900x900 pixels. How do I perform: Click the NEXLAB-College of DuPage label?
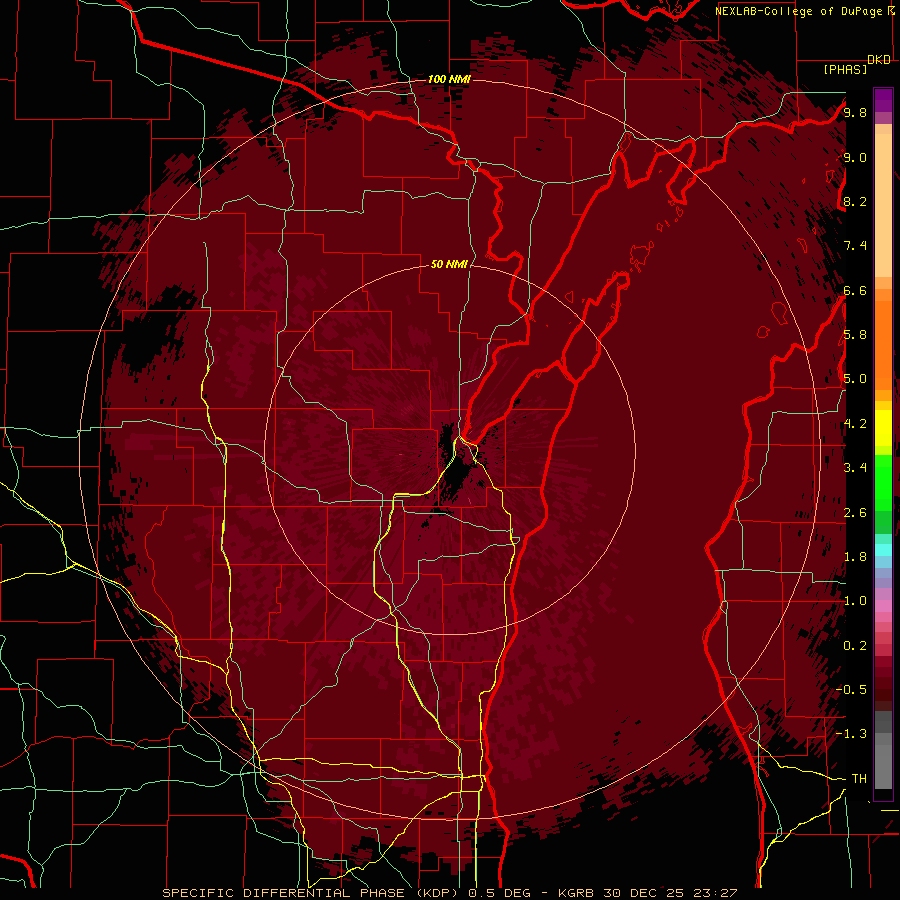click(x=798, y=11)
